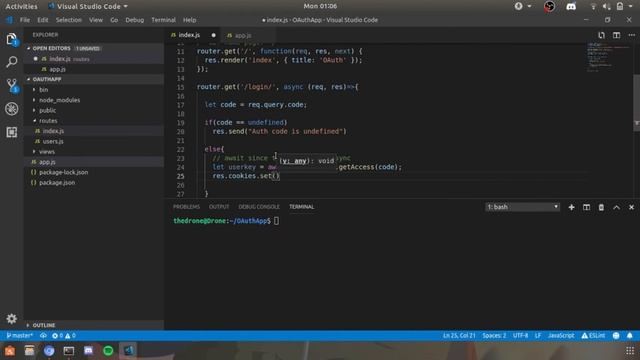Open the Search view in activity bar

[11, 62]
